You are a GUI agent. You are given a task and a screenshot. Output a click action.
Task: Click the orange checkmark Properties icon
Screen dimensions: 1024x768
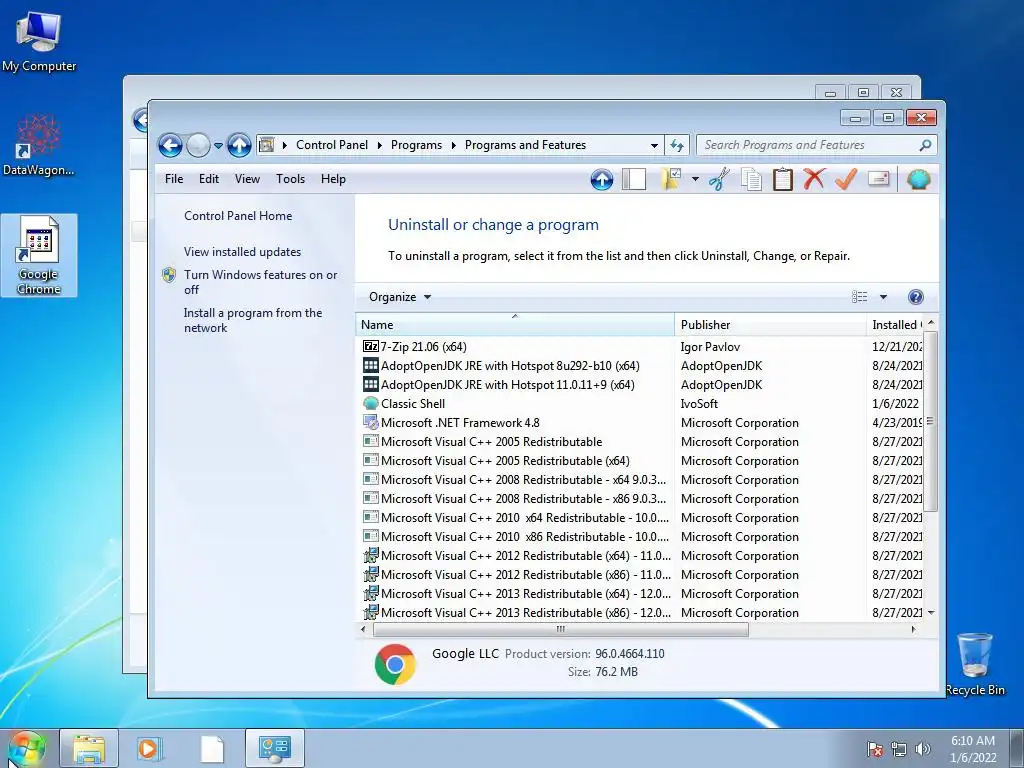coord(846,179)
